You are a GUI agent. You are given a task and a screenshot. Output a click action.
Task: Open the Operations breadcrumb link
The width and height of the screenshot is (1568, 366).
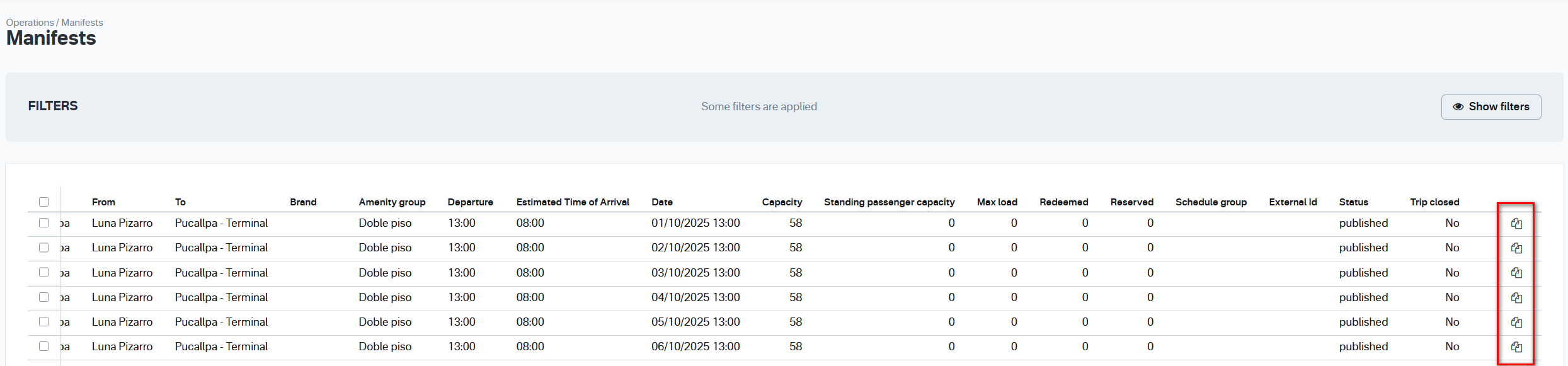[x=30, y=23]
